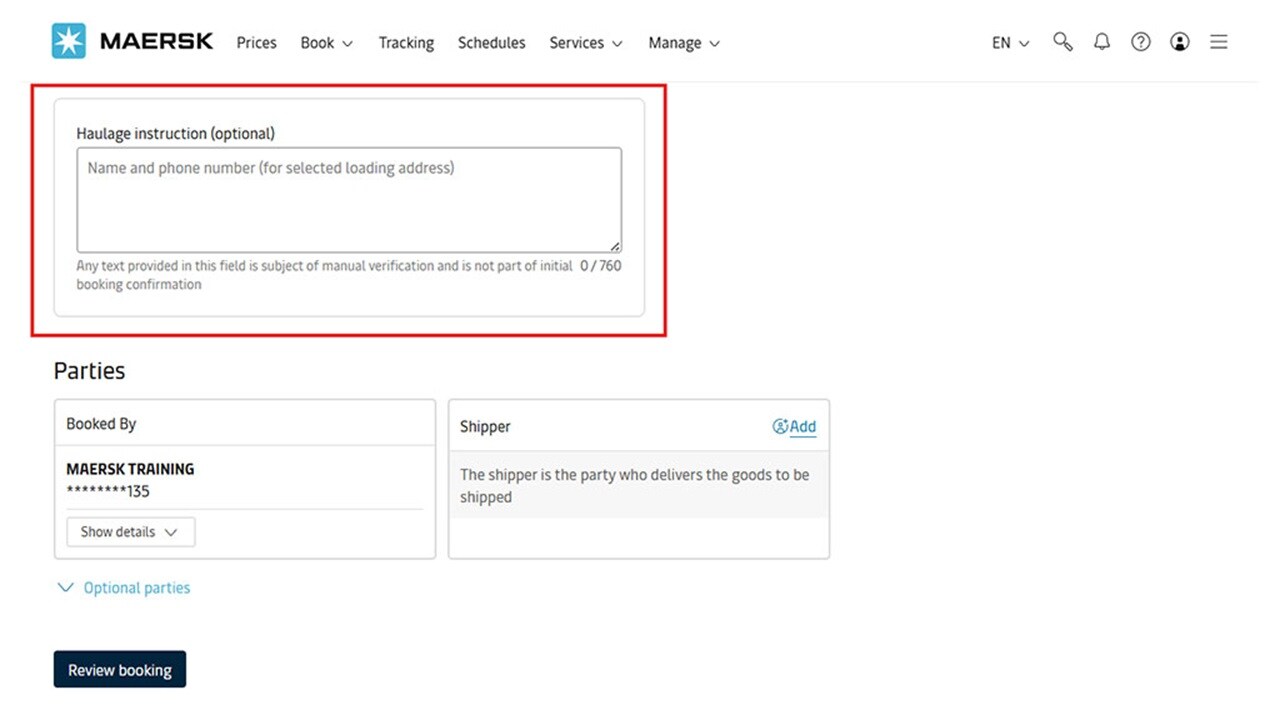Image resolution: width=1280 pixels, height=720 pixels.
Task: Go to the Prices page
Action: tap(256, 43)
